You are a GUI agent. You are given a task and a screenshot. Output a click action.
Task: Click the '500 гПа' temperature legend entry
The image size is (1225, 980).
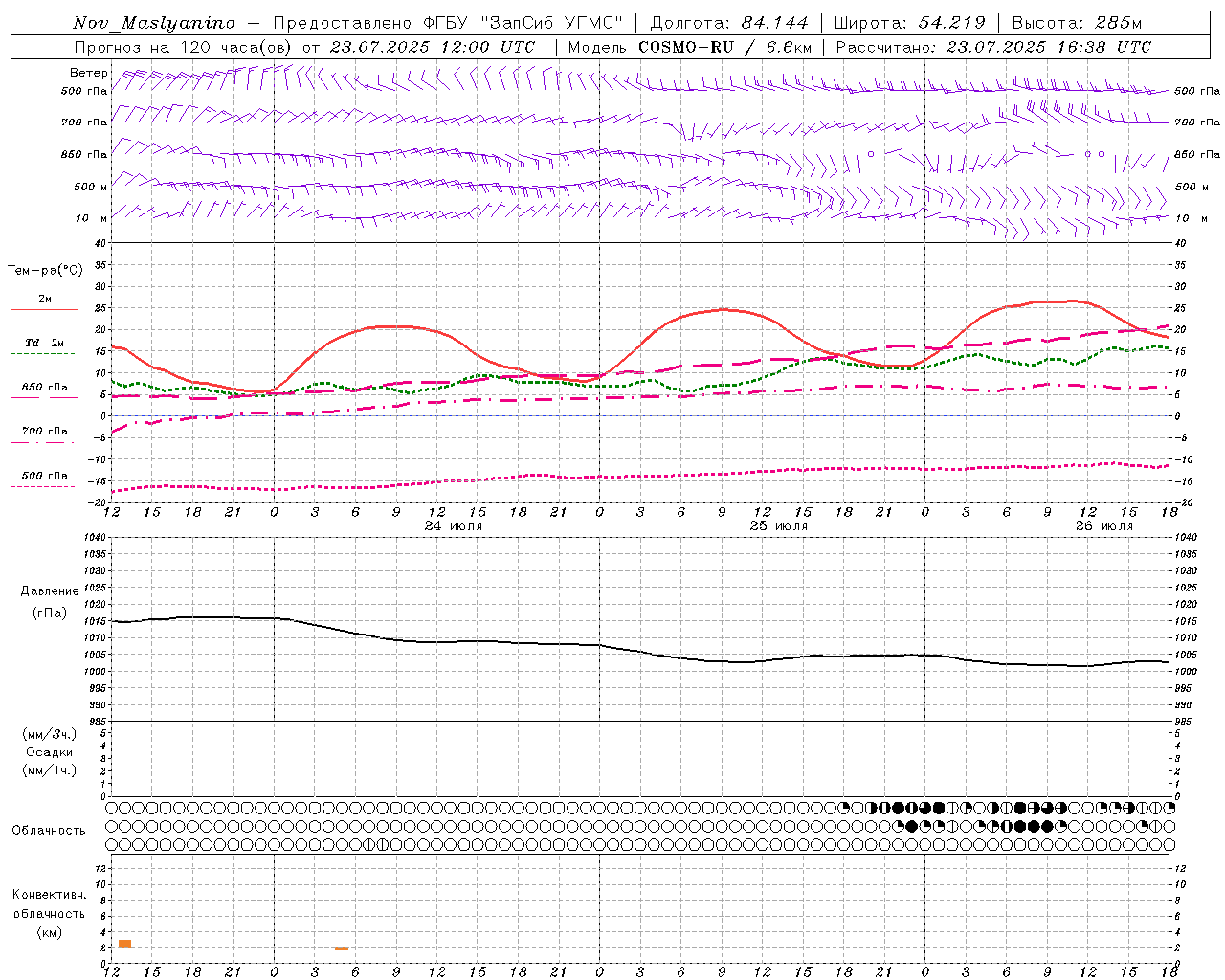[x=45, y=476]
